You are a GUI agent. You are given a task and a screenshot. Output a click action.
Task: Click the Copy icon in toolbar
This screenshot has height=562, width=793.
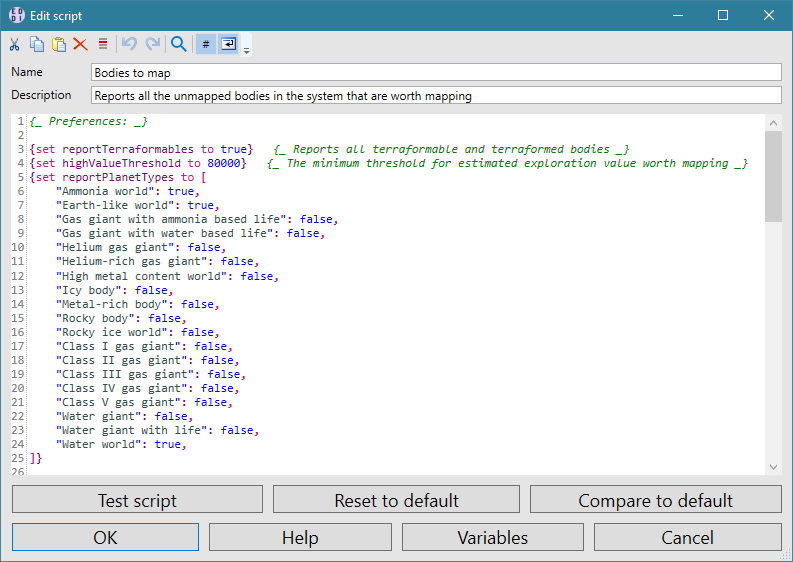(x=36, y=45)
